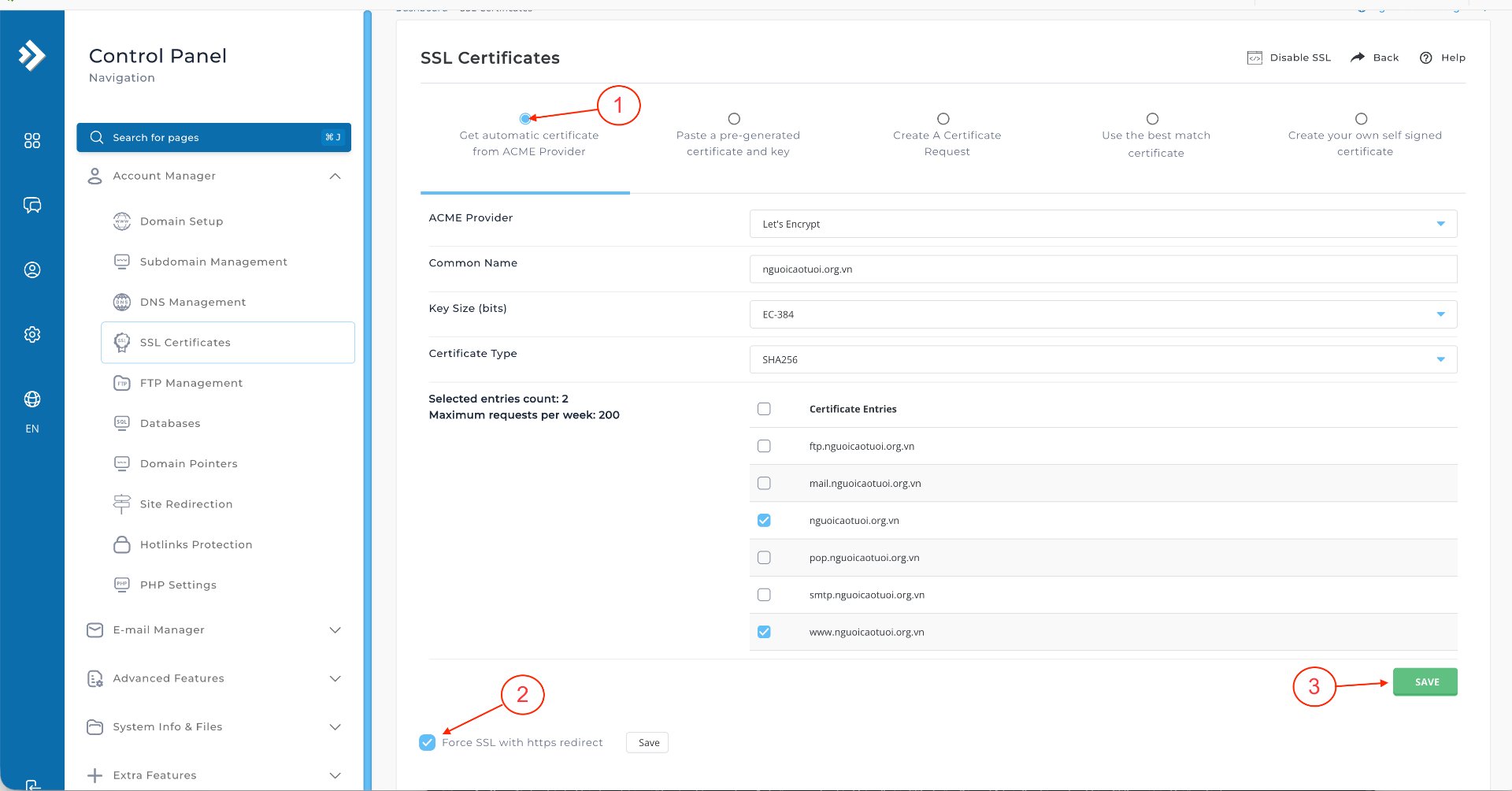Click the E-mail Manager envelope icon
The image size is (1512, 791).
click(x=94, y=630)
